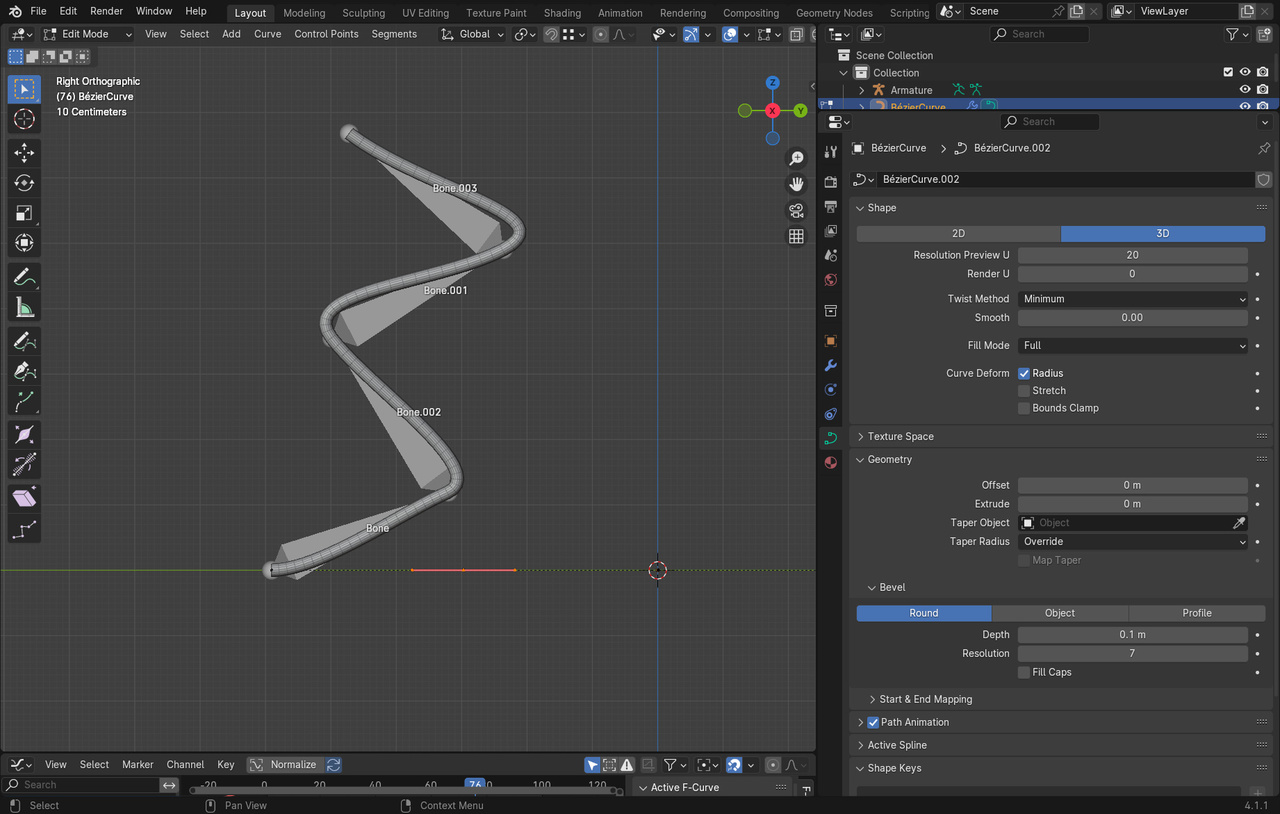Click the Bevel Depth value field
1280x814 pixels.
click(1132, 635)
